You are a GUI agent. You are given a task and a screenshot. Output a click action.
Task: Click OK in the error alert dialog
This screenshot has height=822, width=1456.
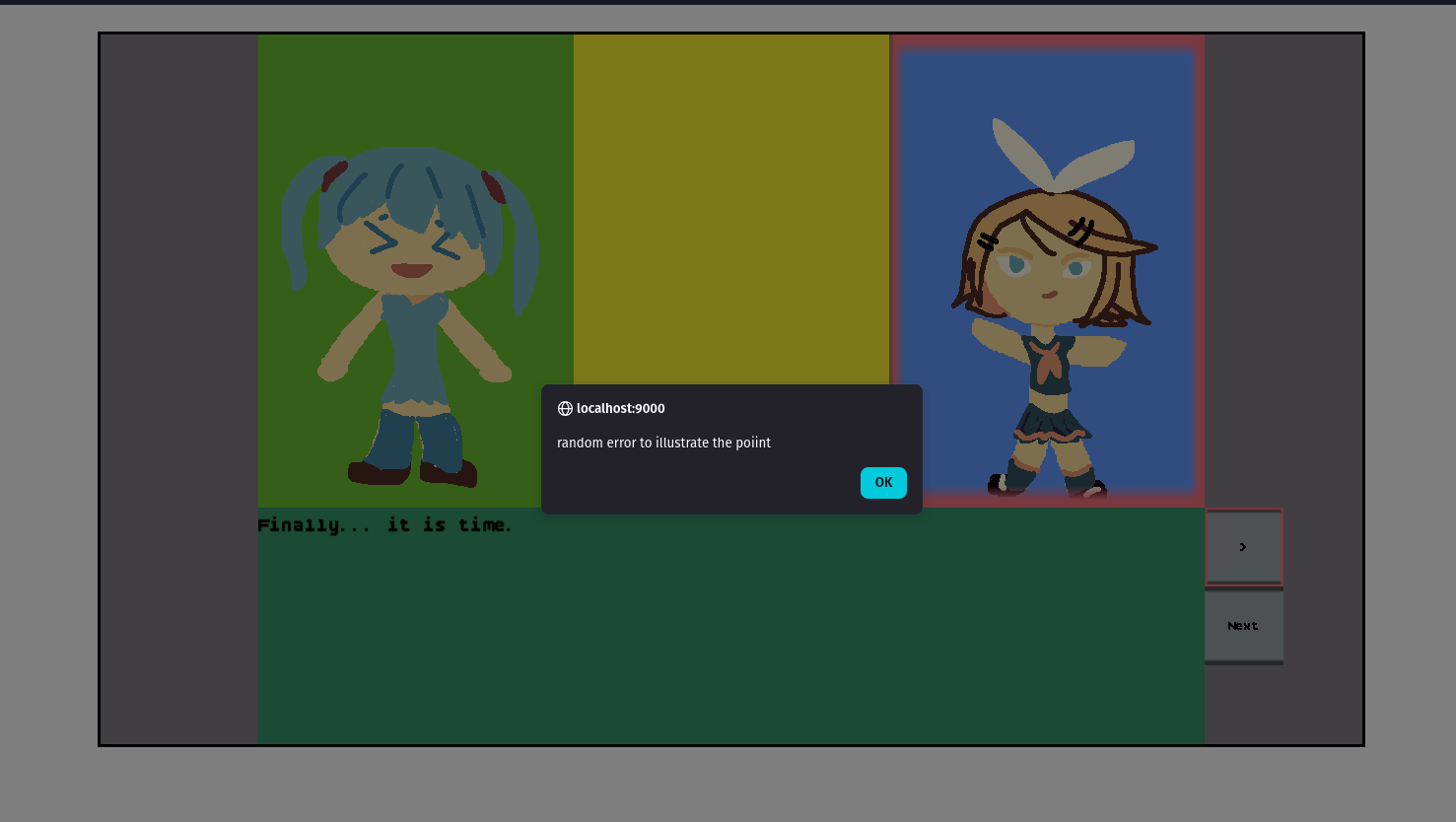[883, 483]
